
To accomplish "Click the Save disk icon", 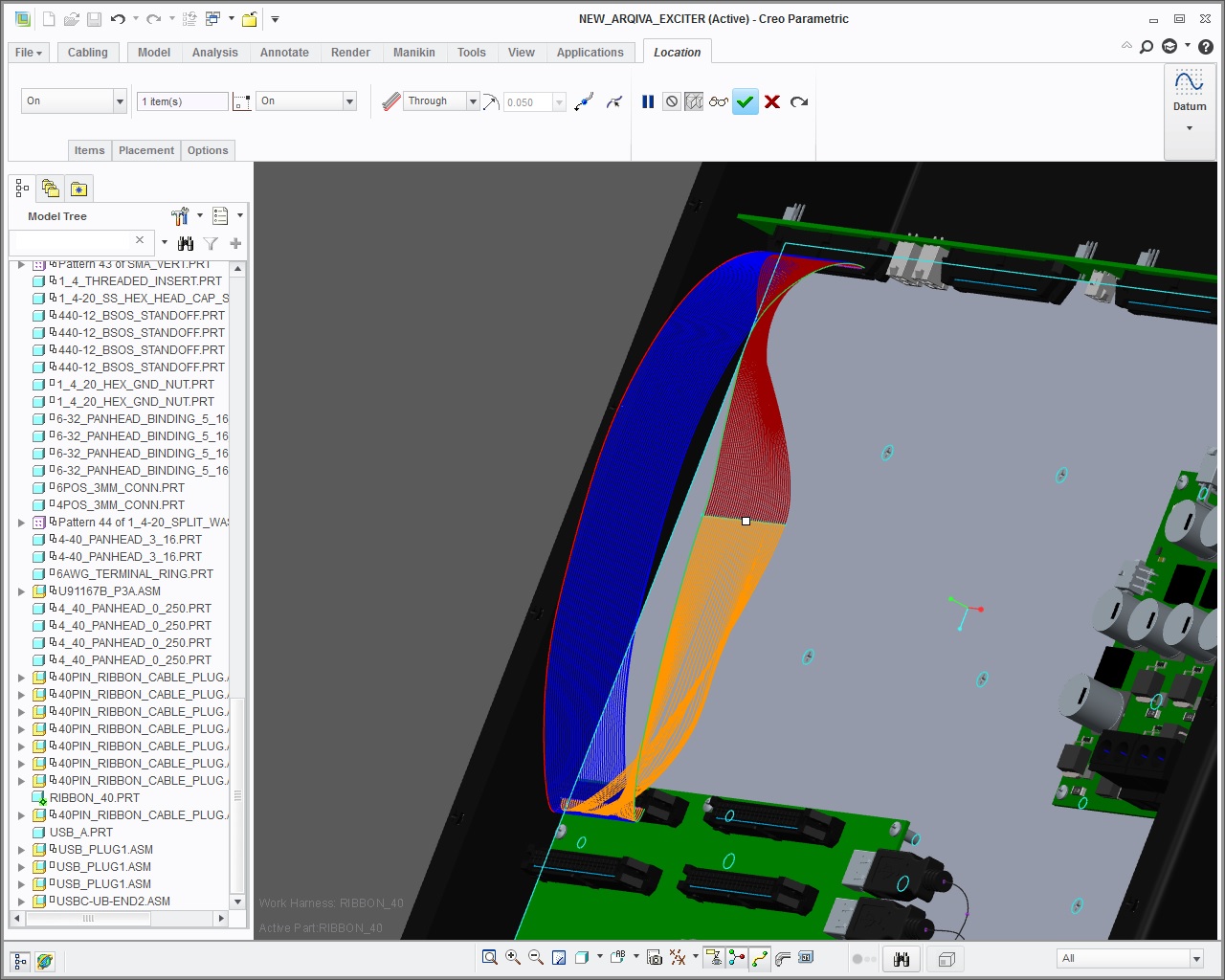I will (94, 19).
